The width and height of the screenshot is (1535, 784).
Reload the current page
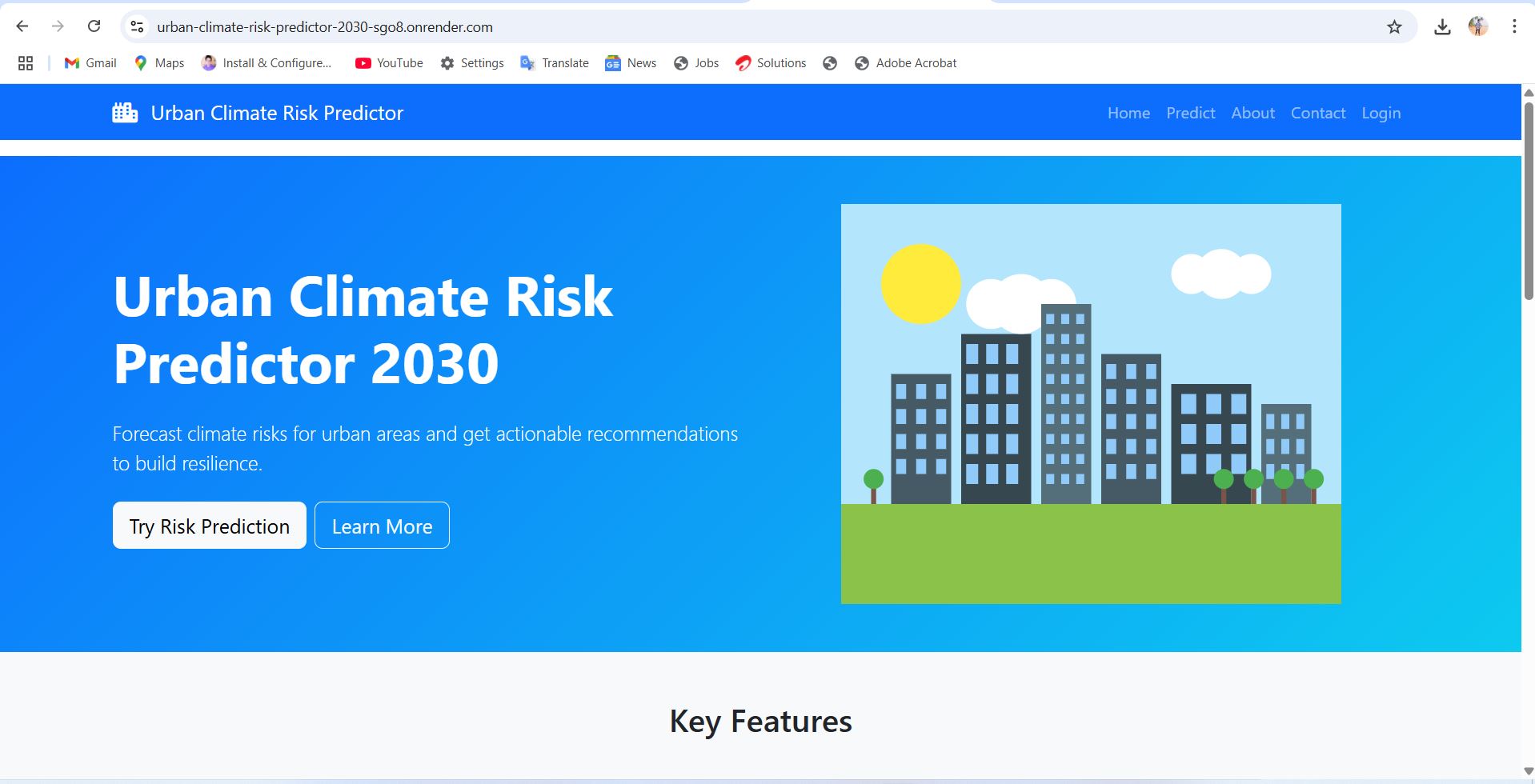(x=94, y=26)
